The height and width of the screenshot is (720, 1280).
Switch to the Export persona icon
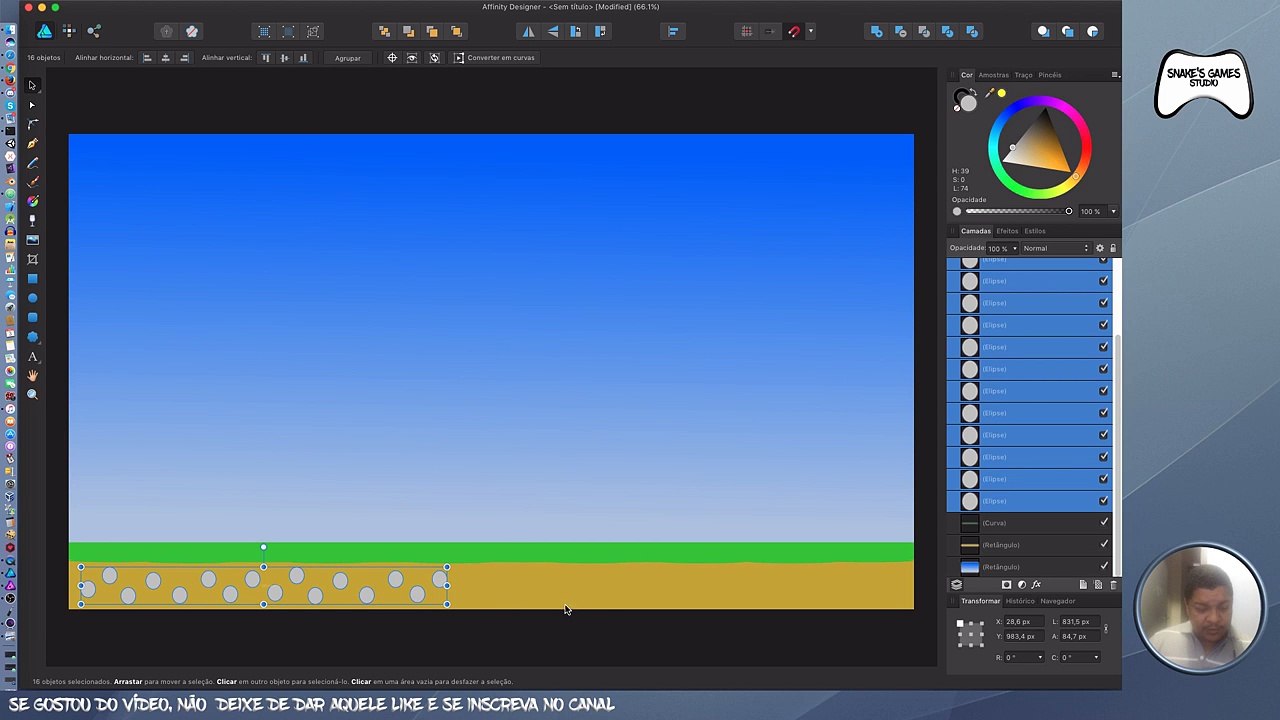94,32
